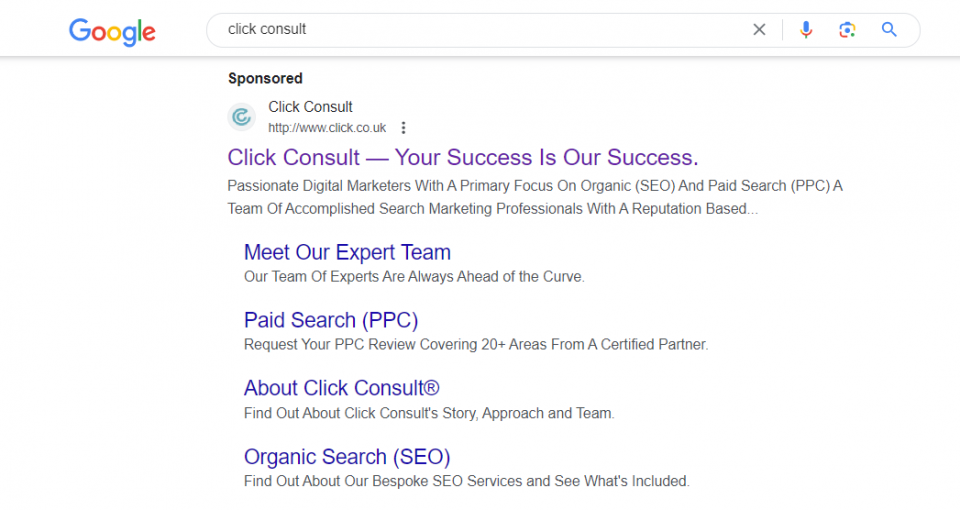Open the 'Organic Search (SEO)' sitelink

[347, 457]
